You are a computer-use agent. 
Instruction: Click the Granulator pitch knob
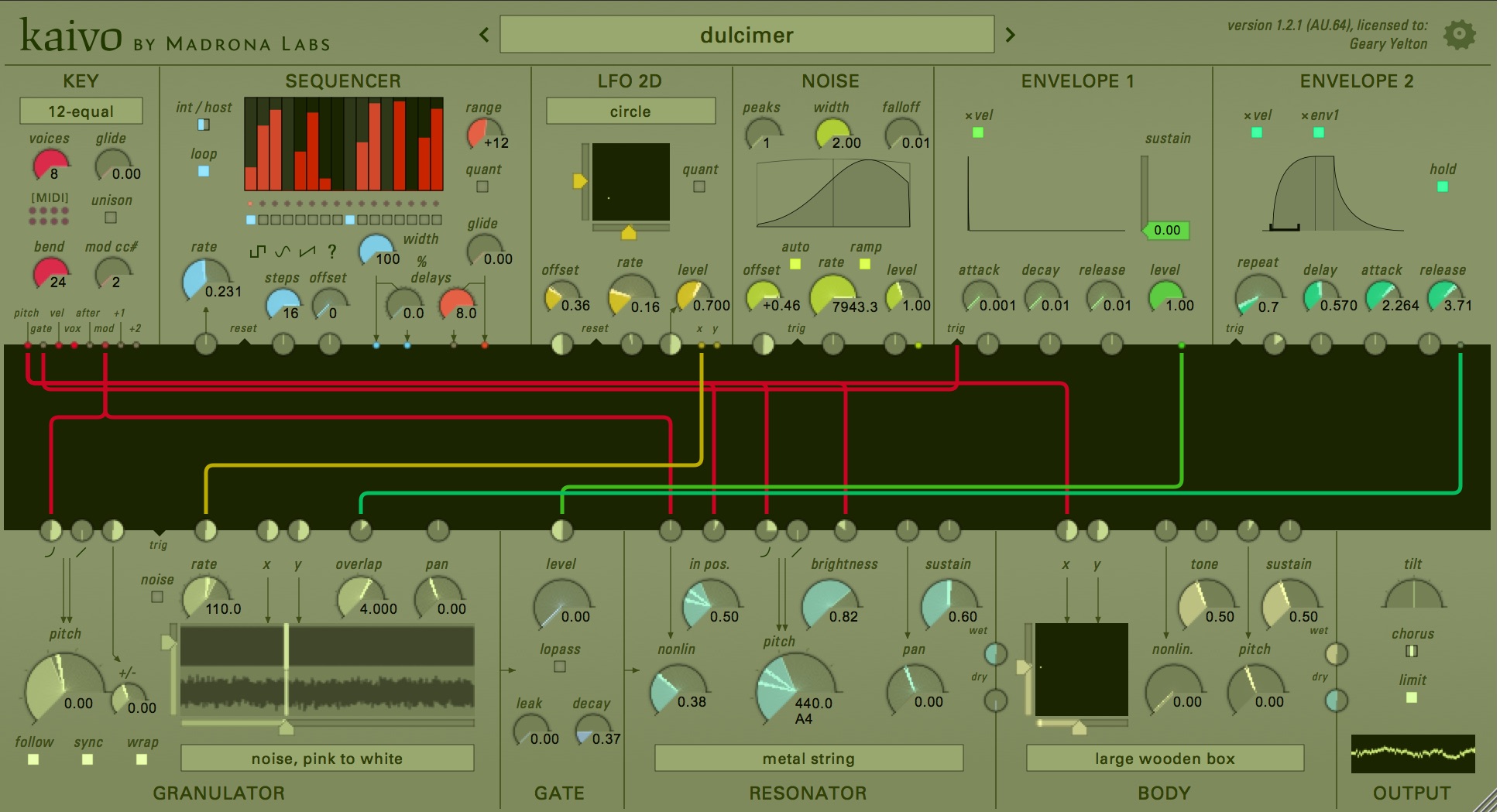pyautogui.click(x=65, y=691)
